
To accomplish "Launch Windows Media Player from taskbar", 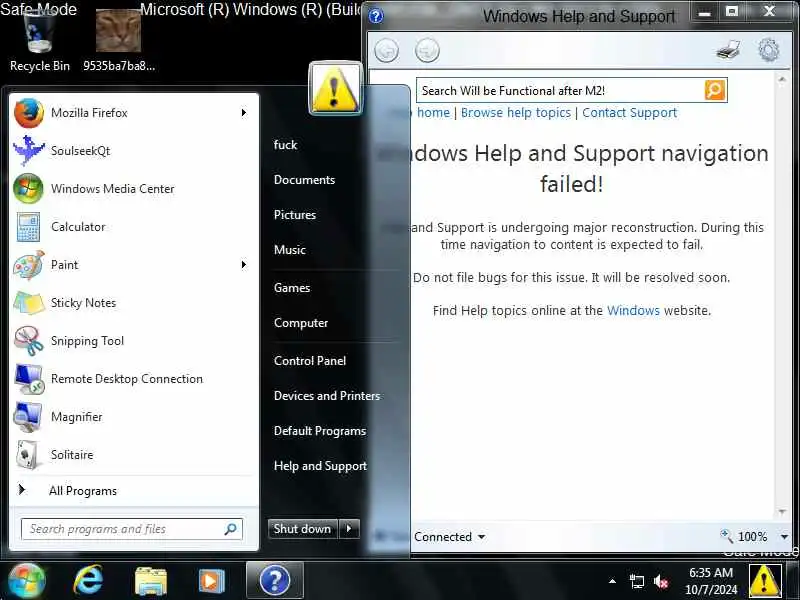I will [x=211, y=581].
